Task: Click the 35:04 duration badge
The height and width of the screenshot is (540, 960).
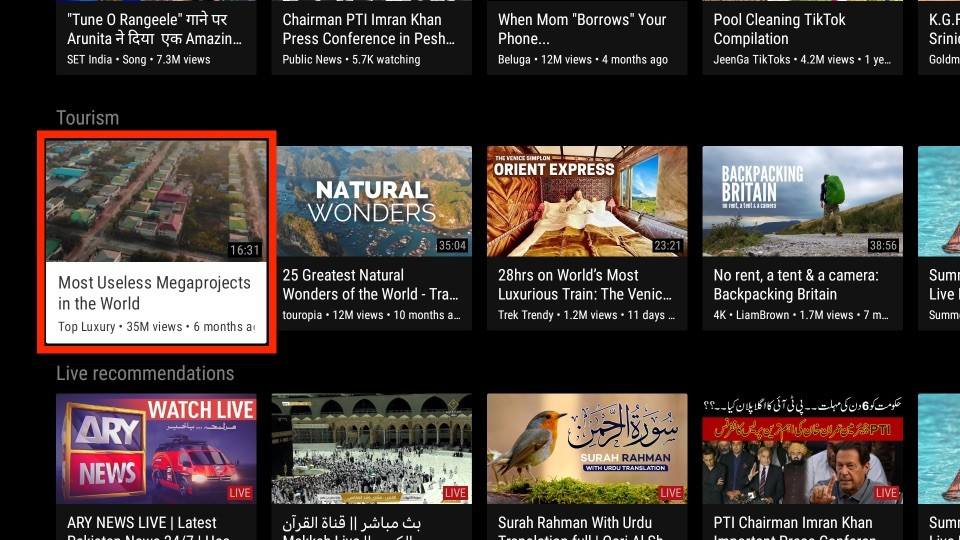Action: click(452, 246)
